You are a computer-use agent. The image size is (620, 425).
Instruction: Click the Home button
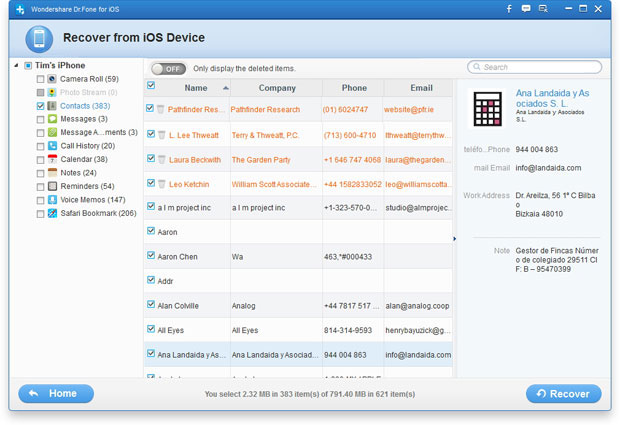(x=56, y=393)
